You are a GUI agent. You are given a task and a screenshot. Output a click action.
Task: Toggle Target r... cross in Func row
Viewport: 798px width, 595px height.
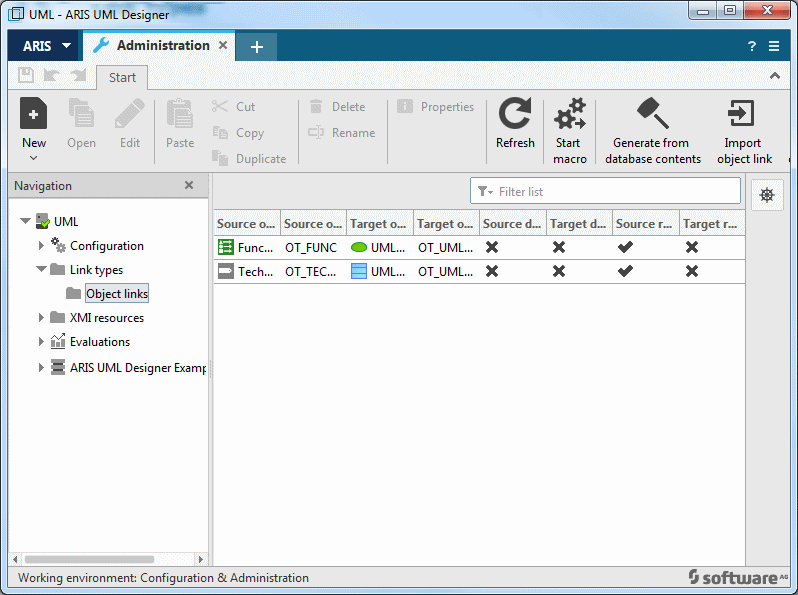tap(692, 247)
